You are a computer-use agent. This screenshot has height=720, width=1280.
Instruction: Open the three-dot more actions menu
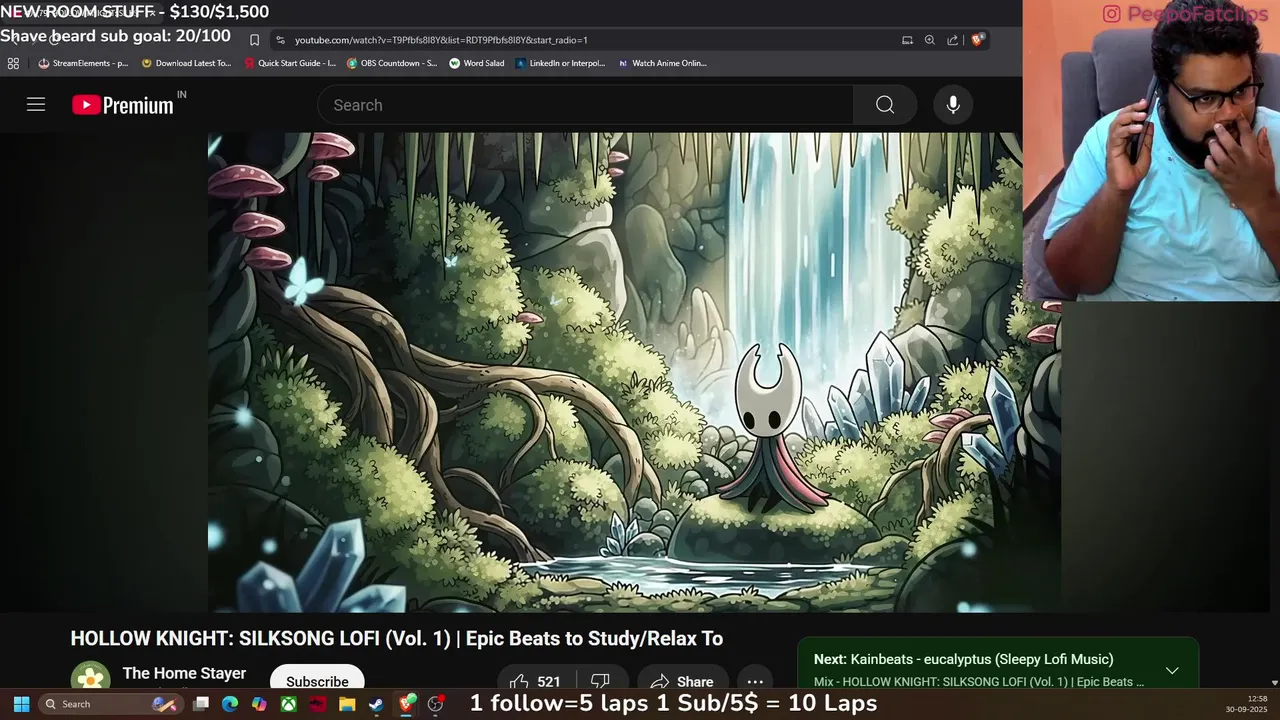click(x=755, y=682)
